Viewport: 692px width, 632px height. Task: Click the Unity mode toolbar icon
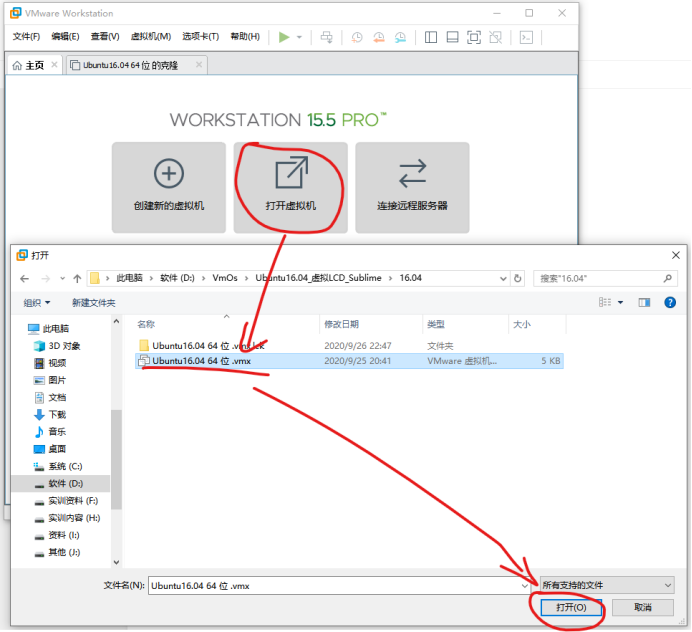pos(496,37)
